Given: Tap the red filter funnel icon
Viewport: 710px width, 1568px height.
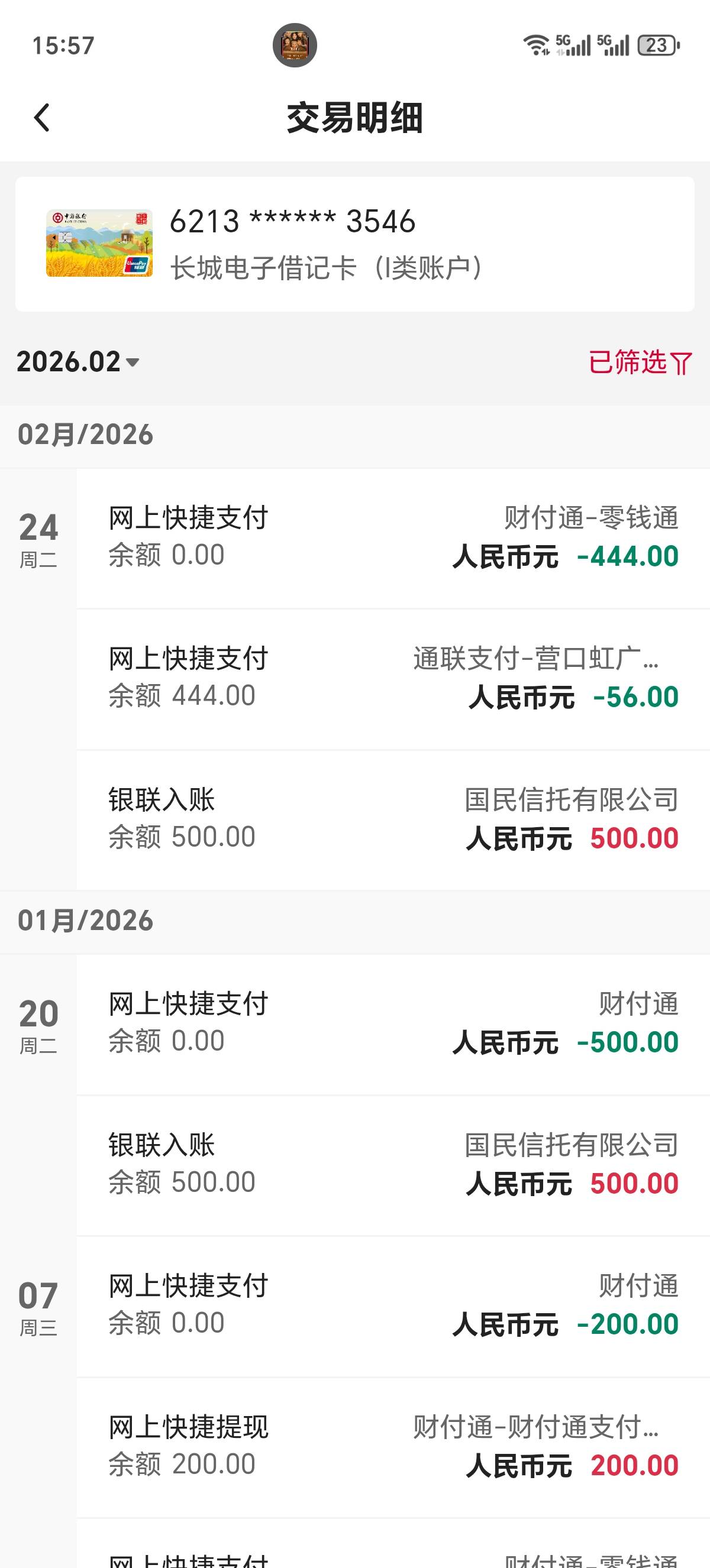Looking at the screenshot, I should pyautogui.click(x=681, y=364).
